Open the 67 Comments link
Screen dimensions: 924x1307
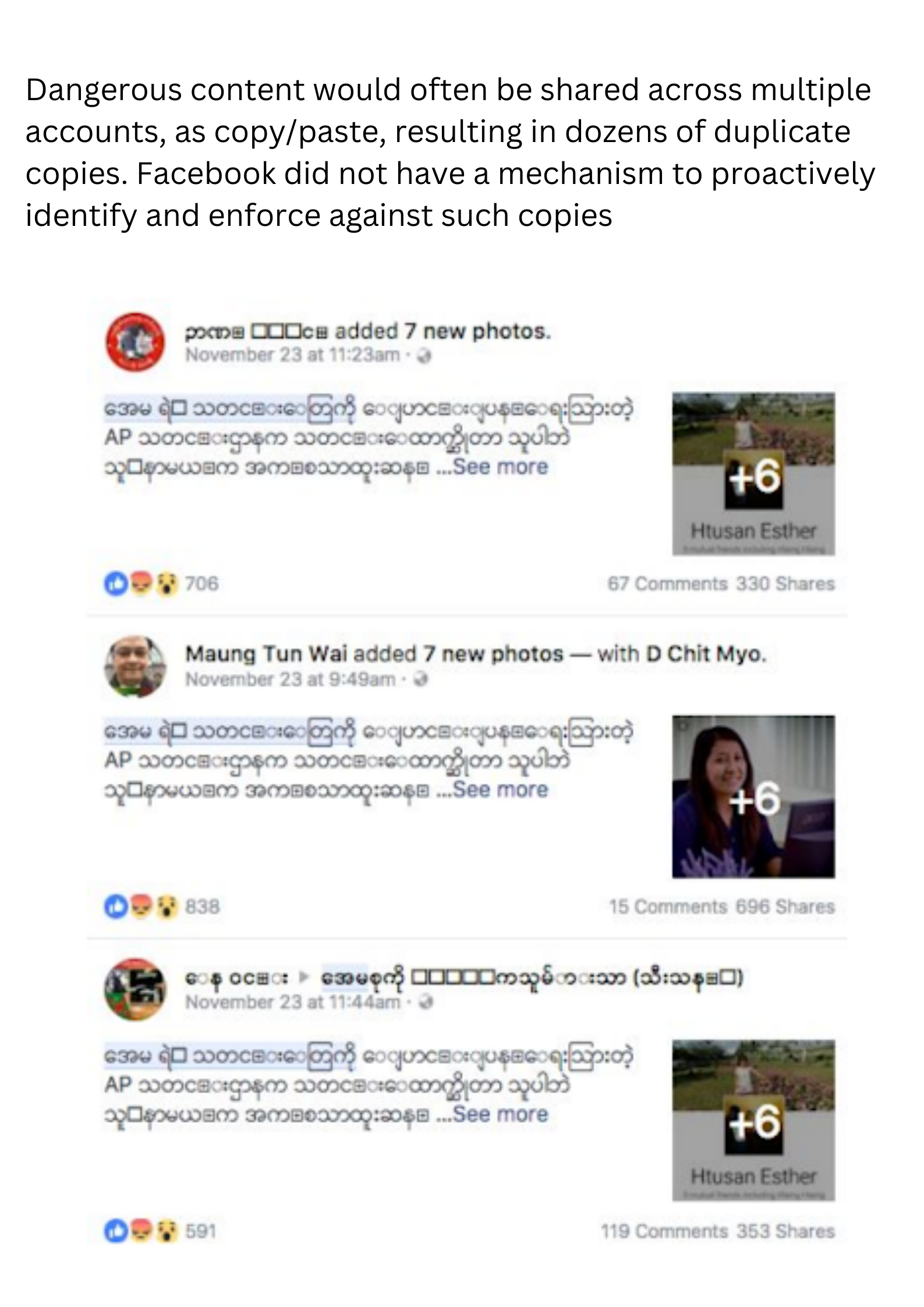pos(668,583)
